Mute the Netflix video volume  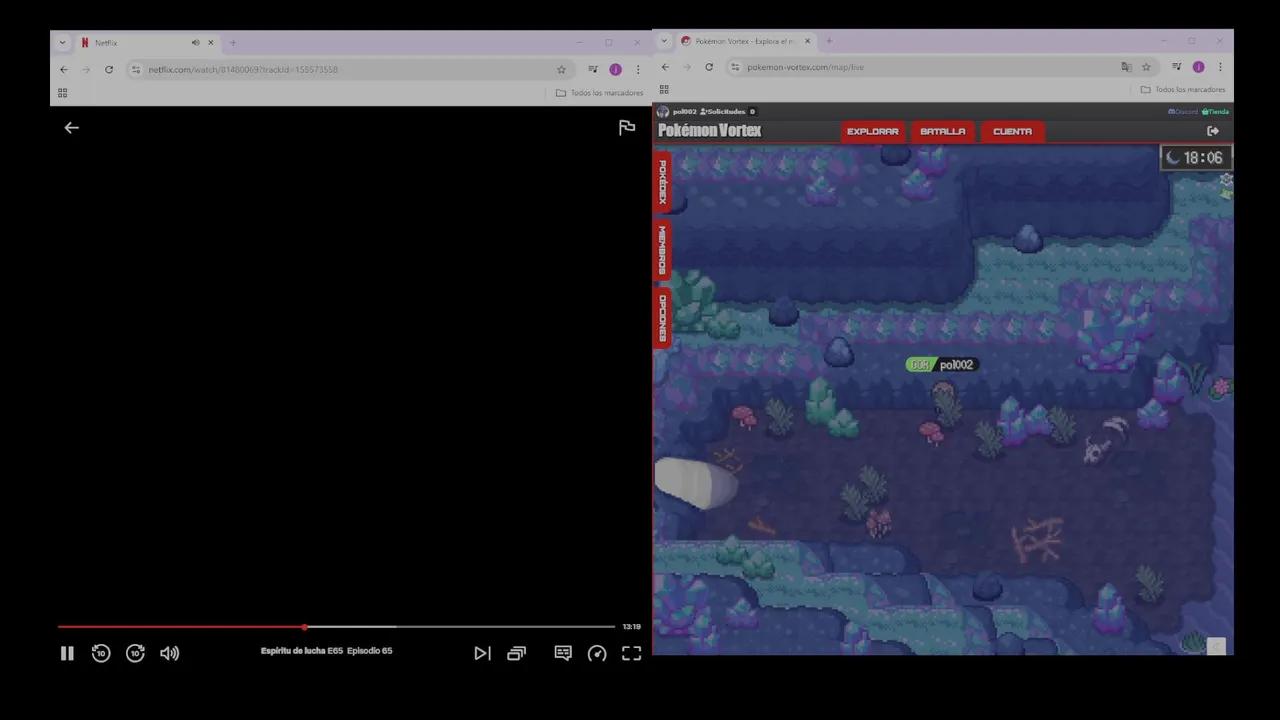coord(169,653)
